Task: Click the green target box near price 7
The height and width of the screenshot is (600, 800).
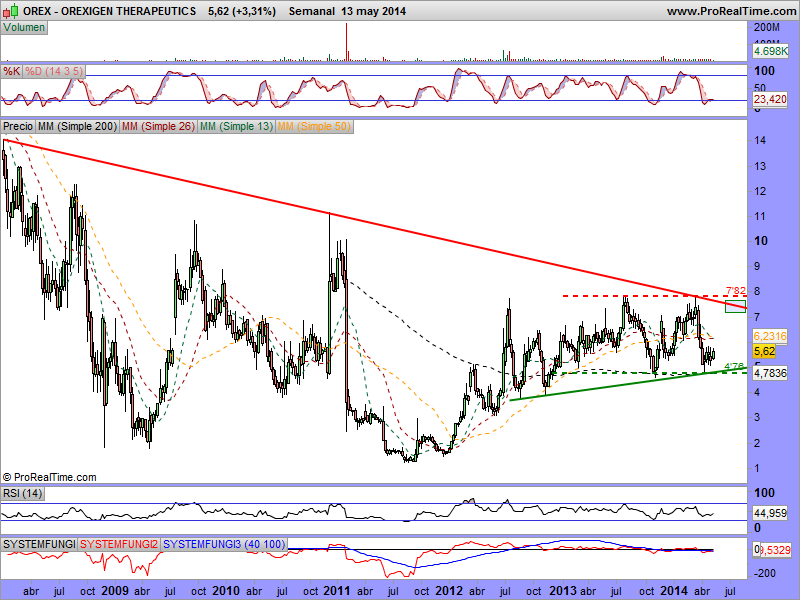Action: pyautogui.click(x=735, y=307)
